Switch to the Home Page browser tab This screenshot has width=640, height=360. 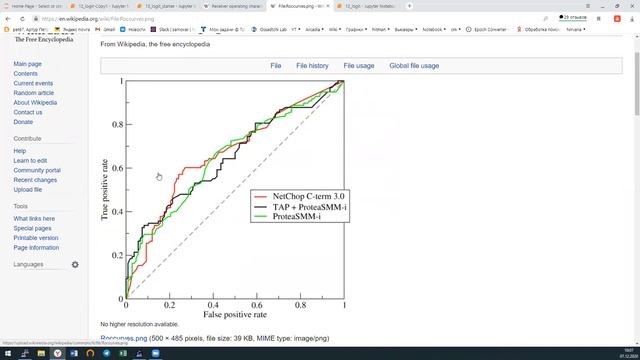[x=33, y=6]
